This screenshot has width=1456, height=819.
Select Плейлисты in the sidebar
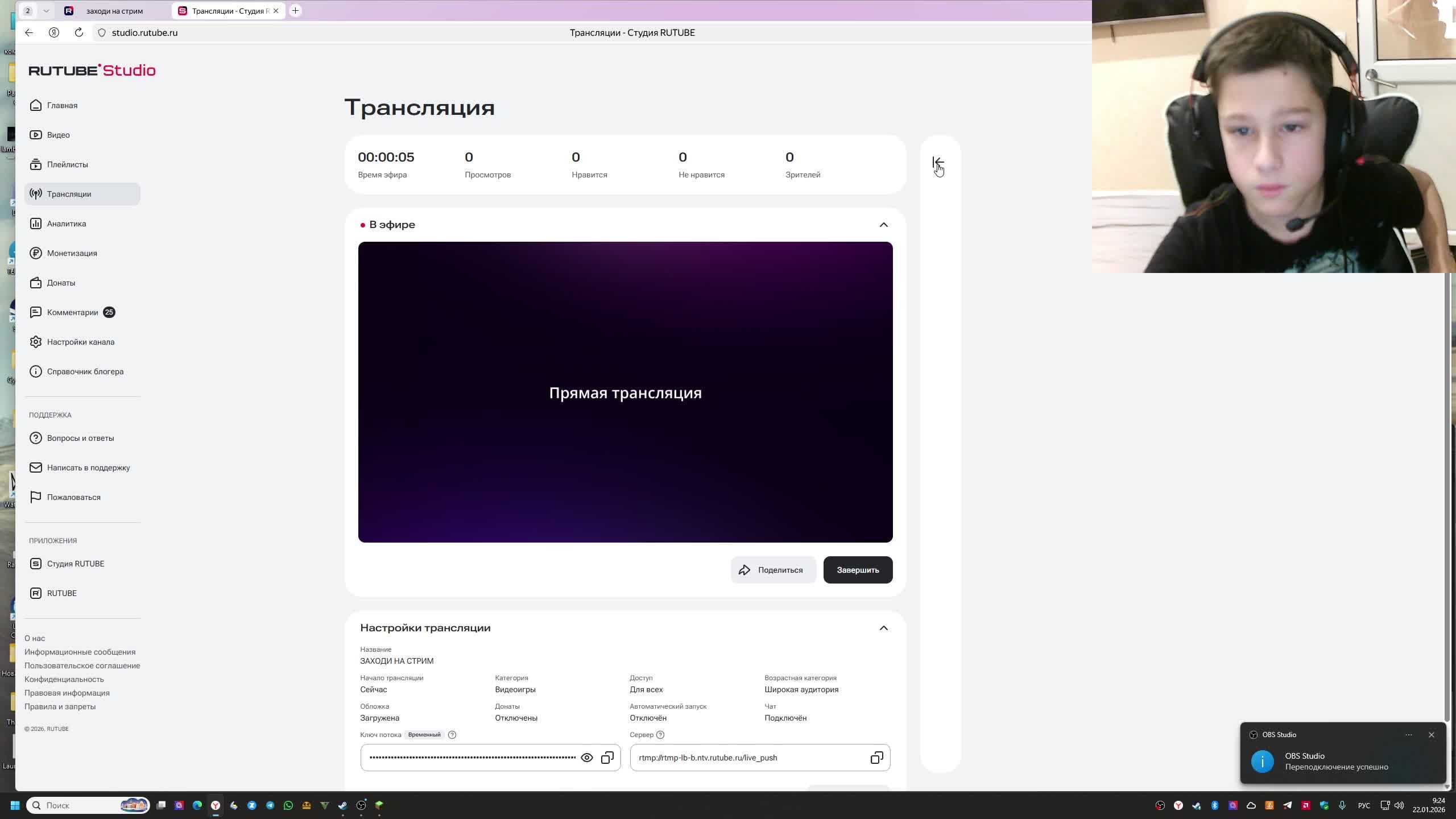click(x=67, y=164)
